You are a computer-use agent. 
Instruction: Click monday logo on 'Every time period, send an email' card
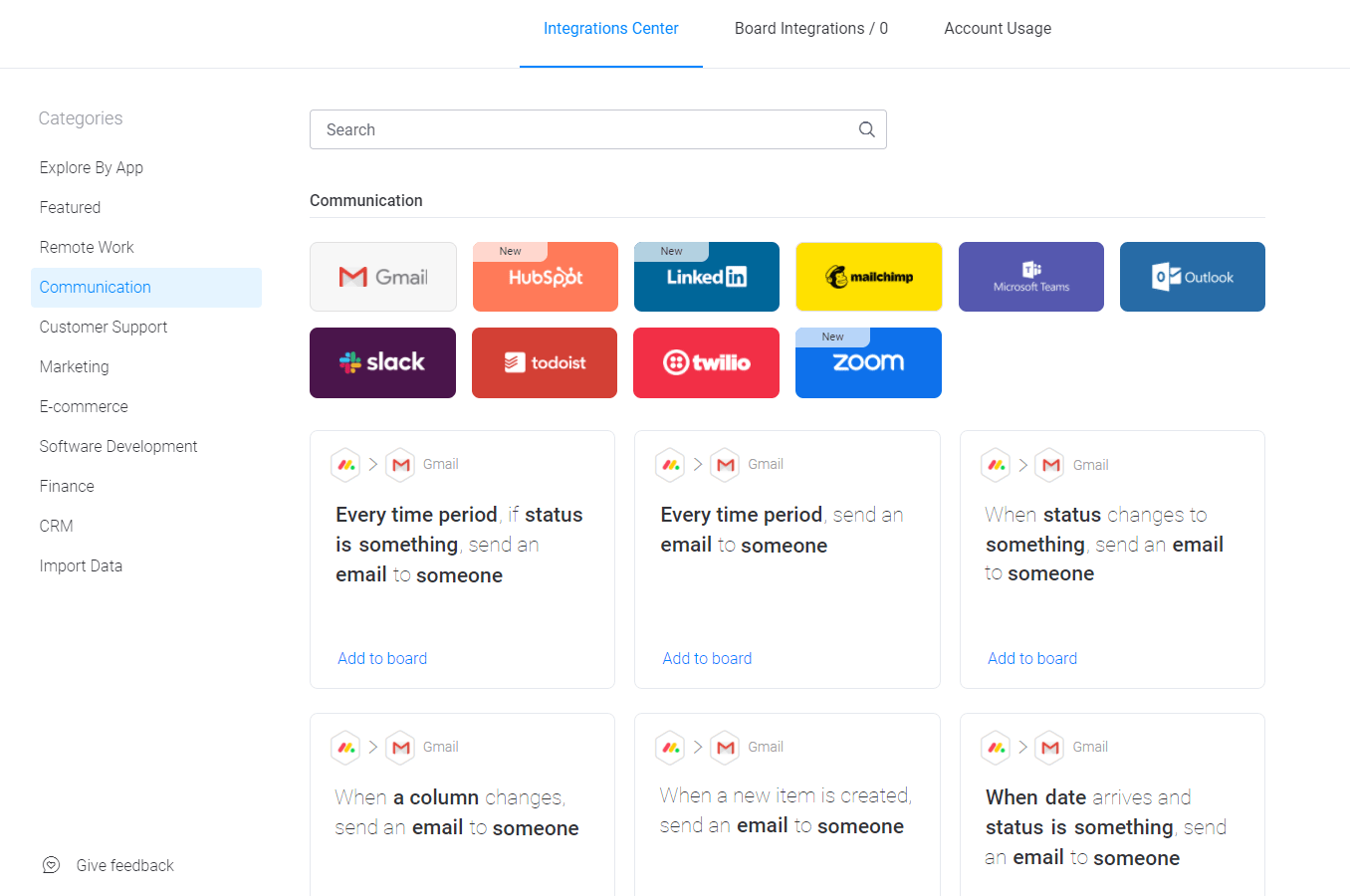click(670, 464)
